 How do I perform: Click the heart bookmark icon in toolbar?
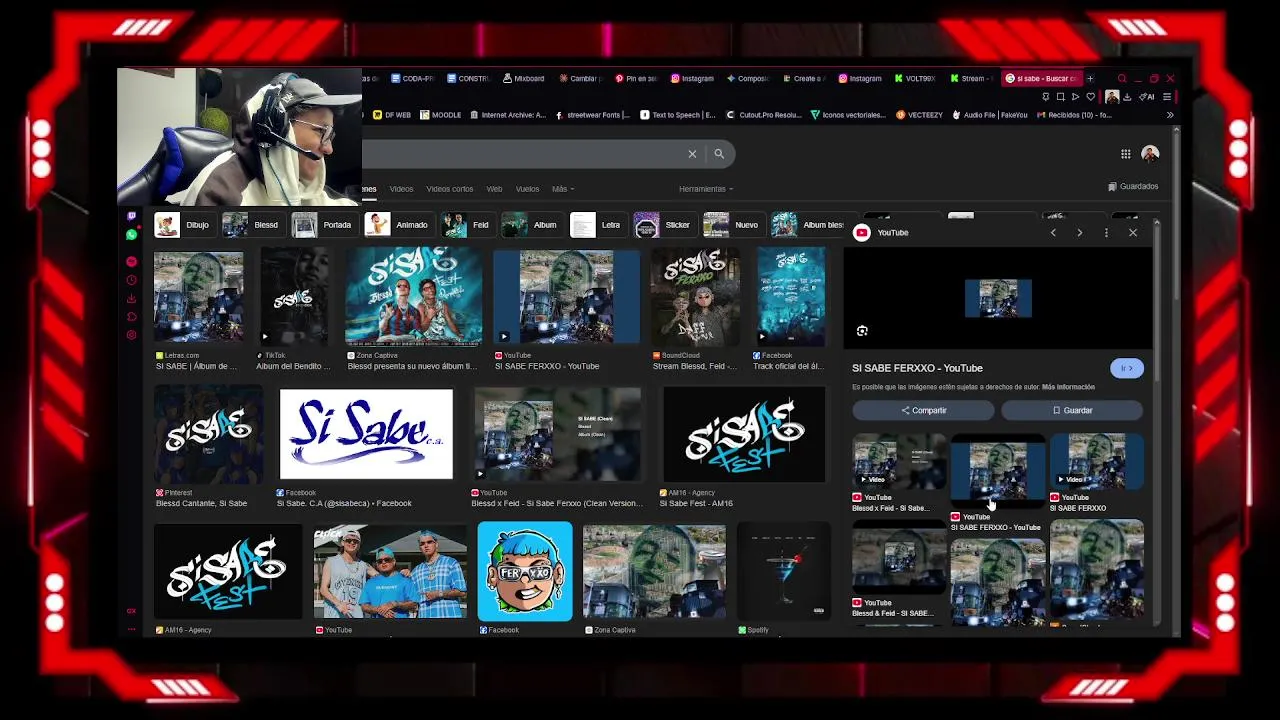(x=1091, y=97)
